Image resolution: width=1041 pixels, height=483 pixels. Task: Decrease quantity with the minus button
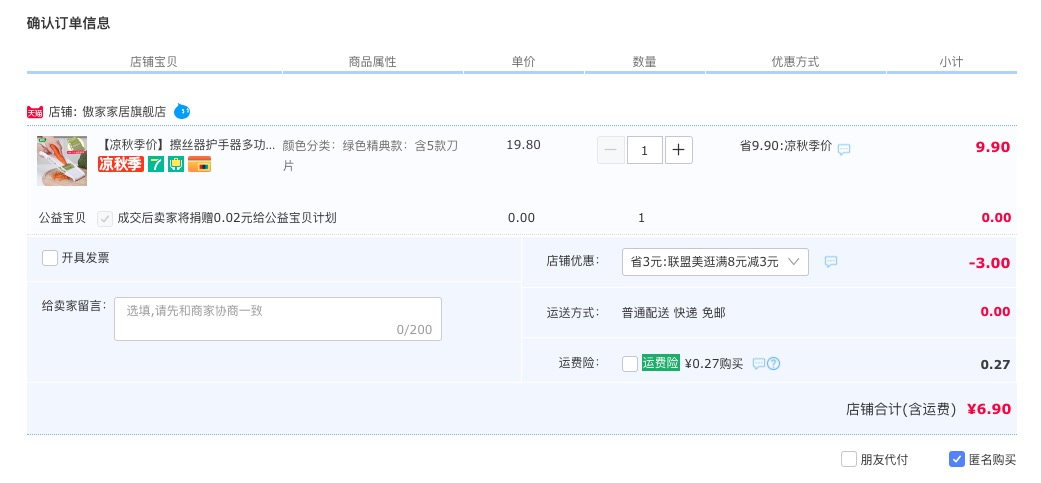(x=611, y=150)
